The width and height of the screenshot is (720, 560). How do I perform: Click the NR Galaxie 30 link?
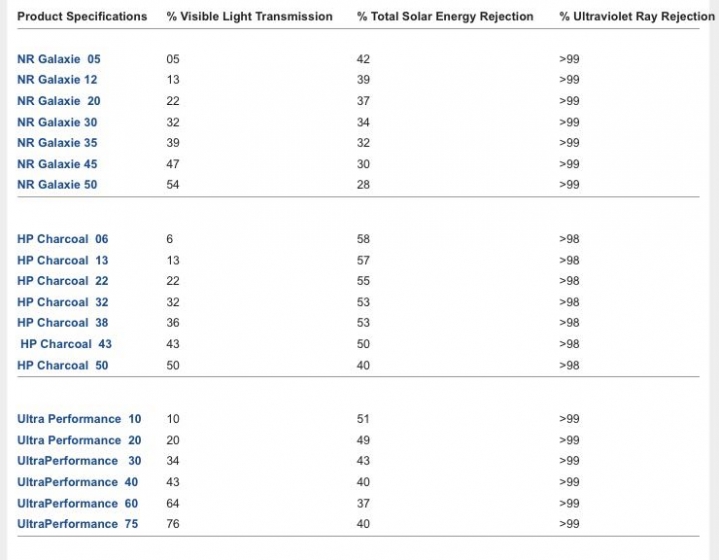click(x=57, y=123)
